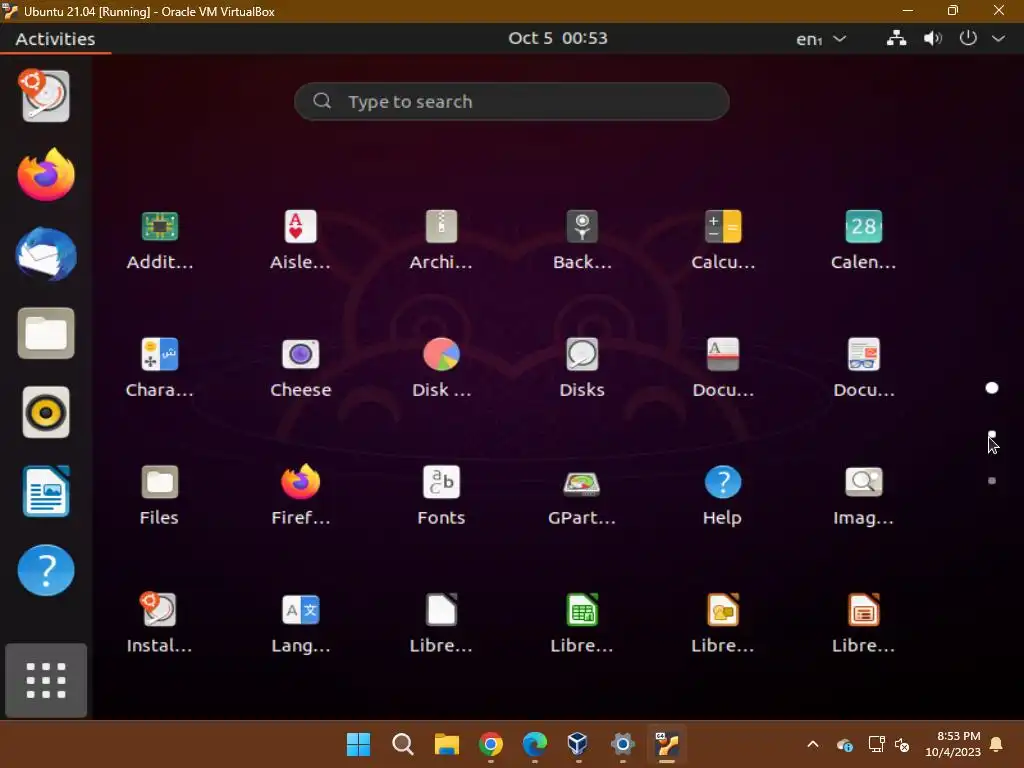Open Files from the dock
Image resolution: width=1024 pixels, height=768 pixels.
click(46, 333)
